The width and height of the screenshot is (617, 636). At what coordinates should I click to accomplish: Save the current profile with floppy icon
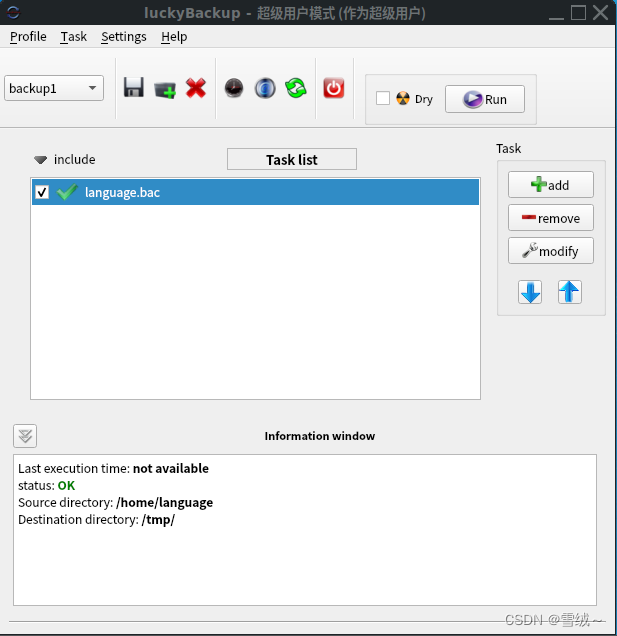click(133, 88)
